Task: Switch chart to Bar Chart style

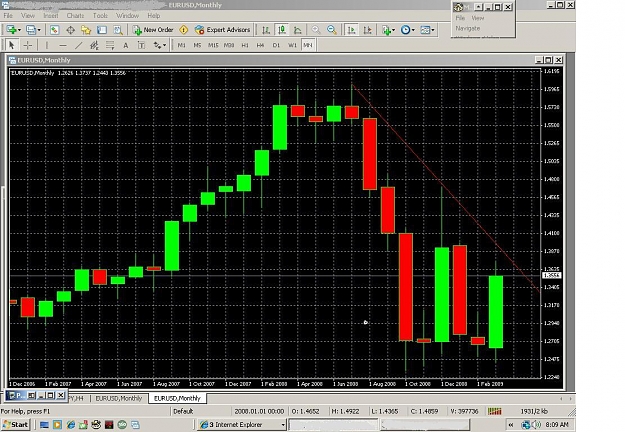Action: coord(266,30)
